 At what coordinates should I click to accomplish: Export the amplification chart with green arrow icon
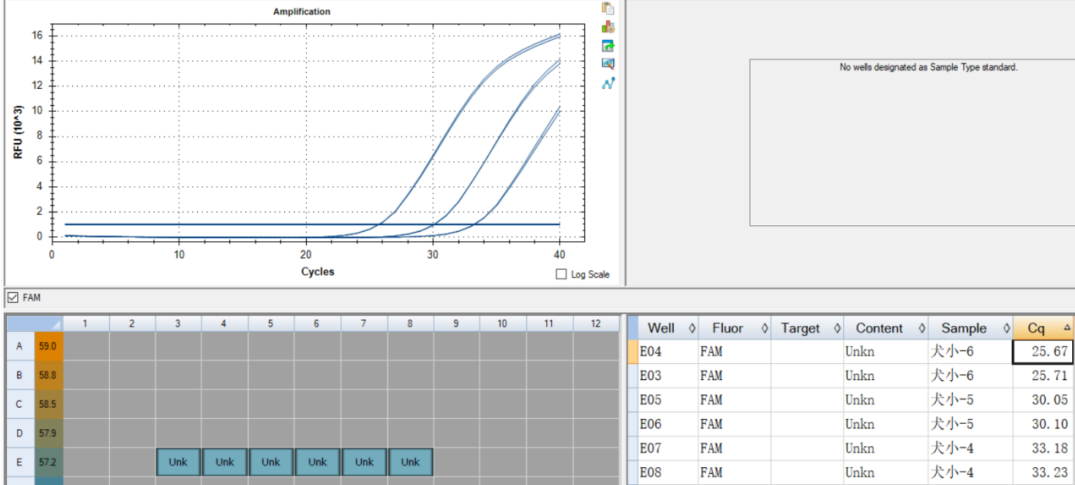pyautogui.click(x=607, y=46)
